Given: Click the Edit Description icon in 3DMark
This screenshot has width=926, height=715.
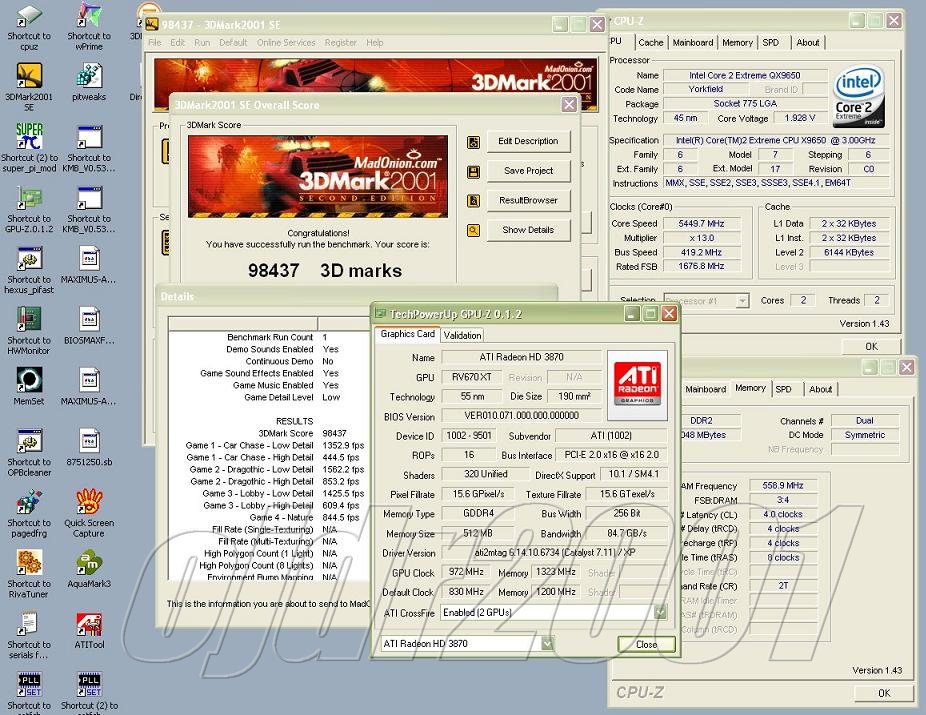Looking at the screenshot, I should 474,142.
